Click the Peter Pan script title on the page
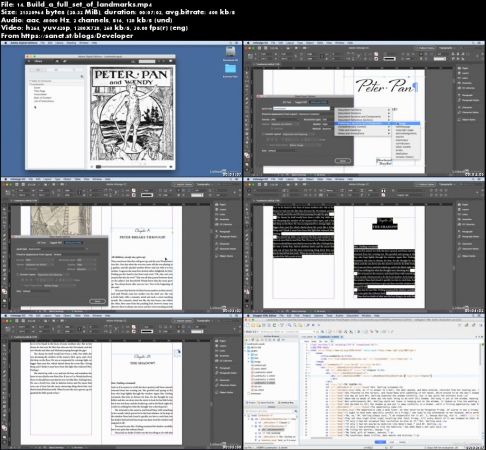 click(385, 86)
